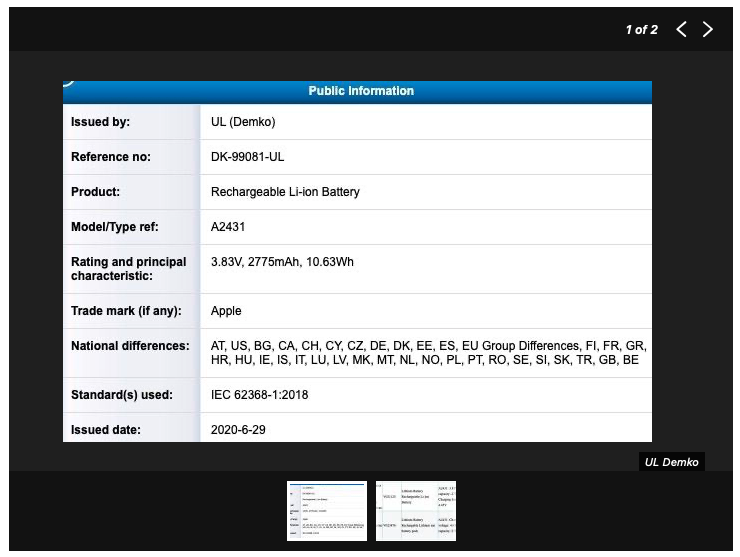Click the country code list starting 'AT, US, BG'
The height and width of the screenshot is (557, 740).
point(429,353)
